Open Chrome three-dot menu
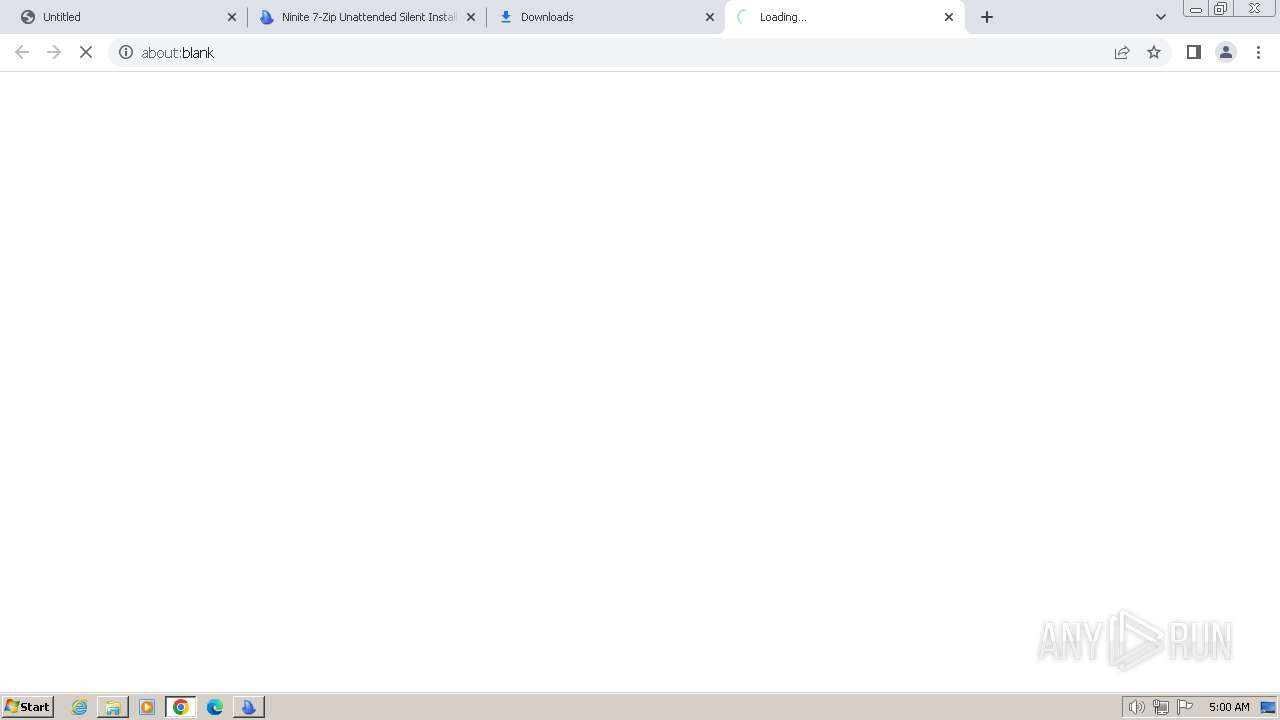This screenshot has height=720, width=1280. (x=1258, y=52)
